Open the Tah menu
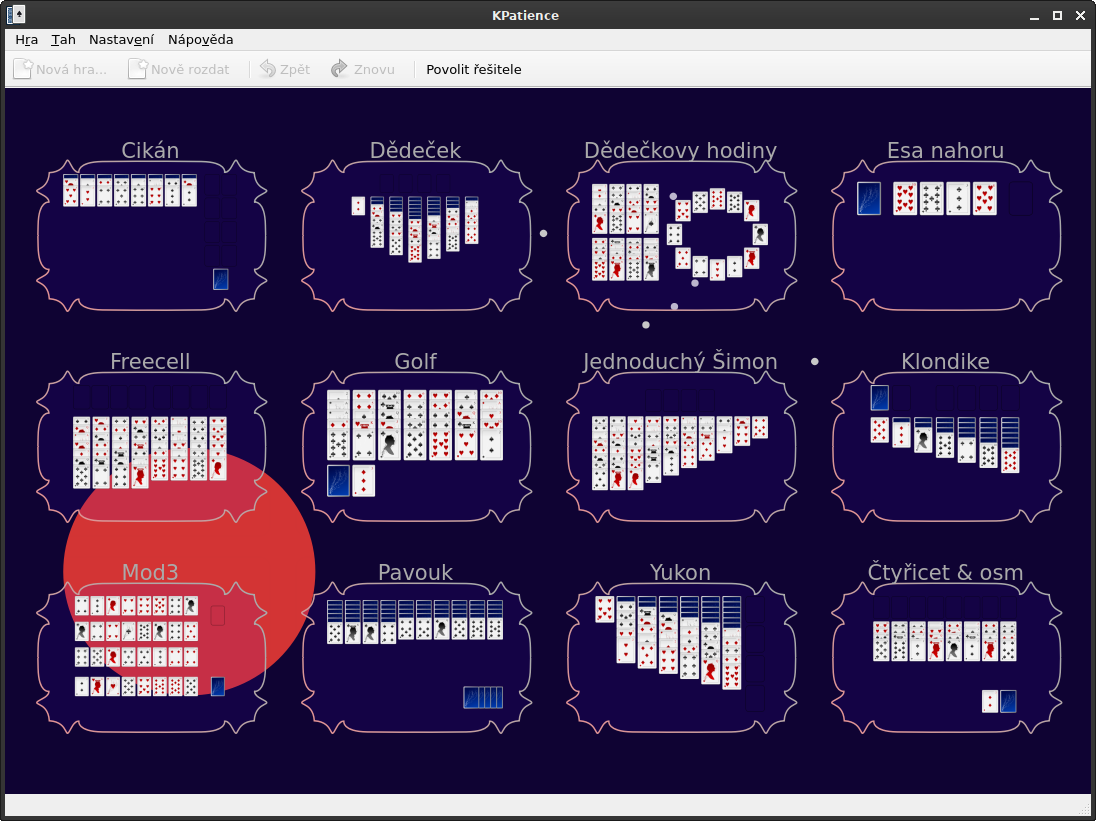 pos(64,40)
